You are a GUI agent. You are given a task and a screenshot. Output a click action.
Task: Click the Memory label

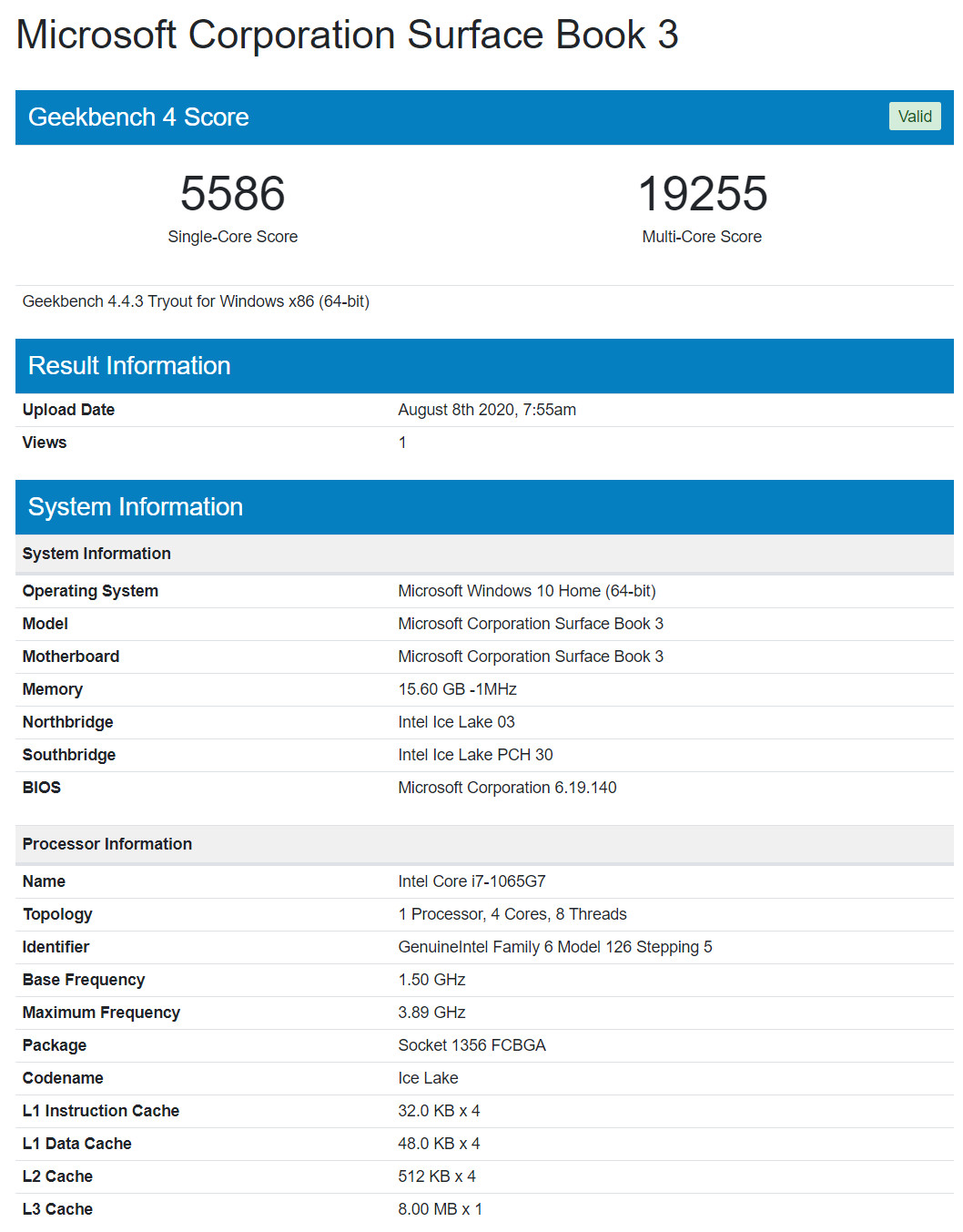(x=52, y=689)
